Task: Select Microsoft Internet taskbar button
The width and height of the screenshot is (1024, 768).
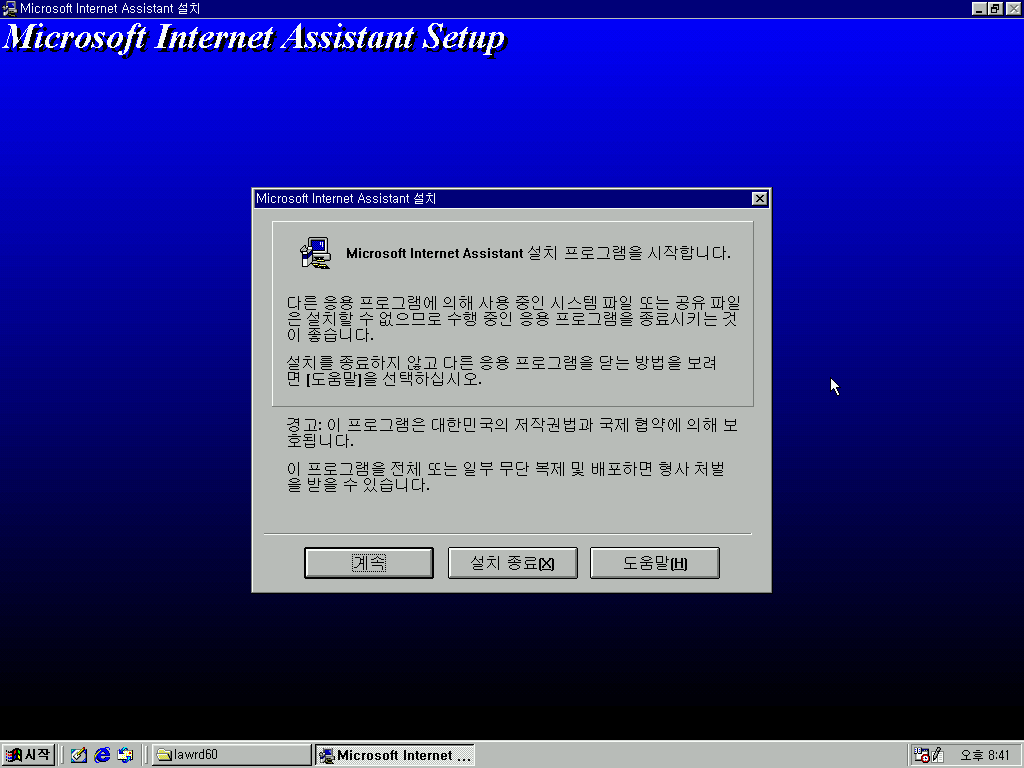Action: tap(395, 755)
